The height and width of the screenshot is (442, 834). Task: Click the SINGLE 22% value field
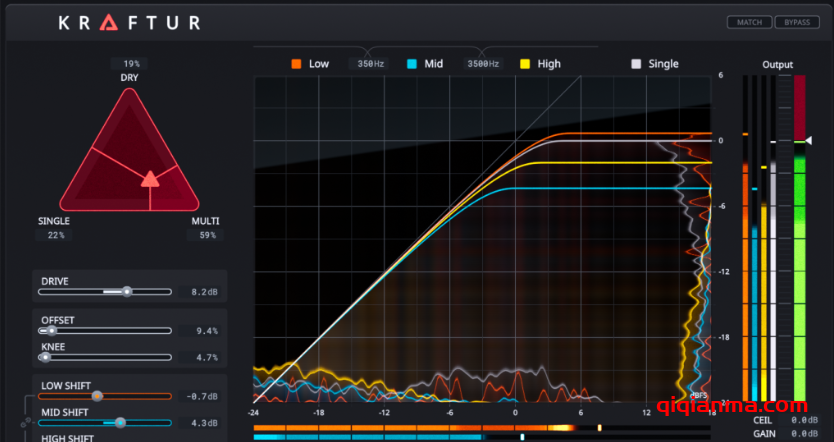[54, 235]
